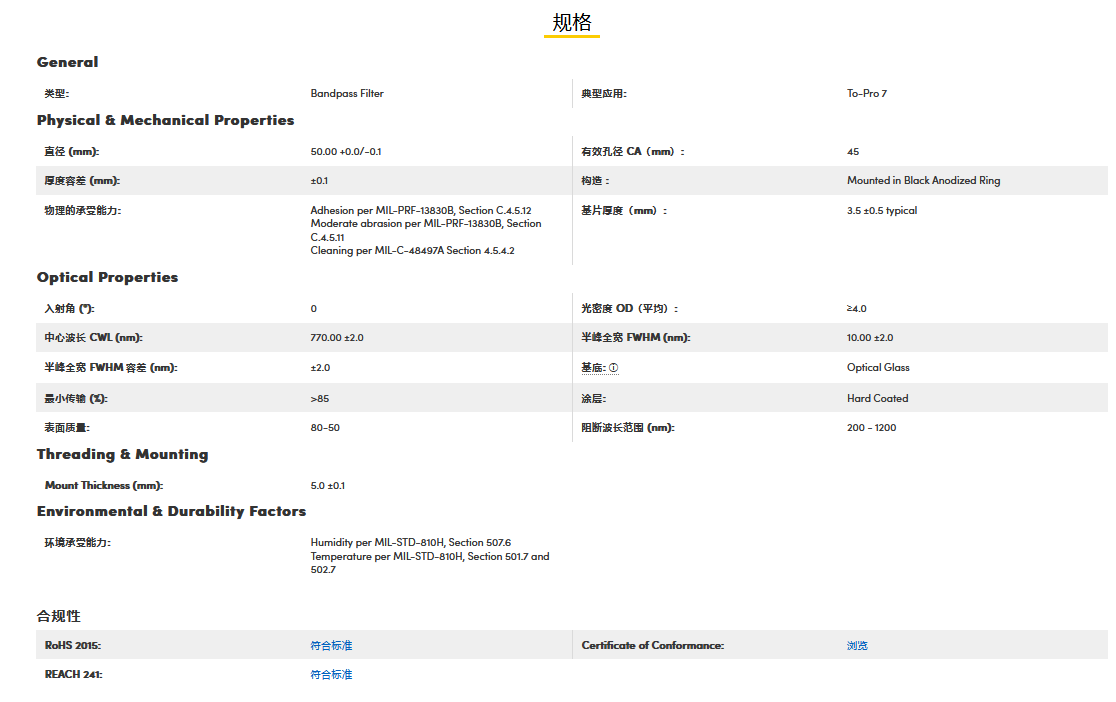Select the Optical Properties section heading
This screenshot has height=702, width=1116.
tap(107, 277)
